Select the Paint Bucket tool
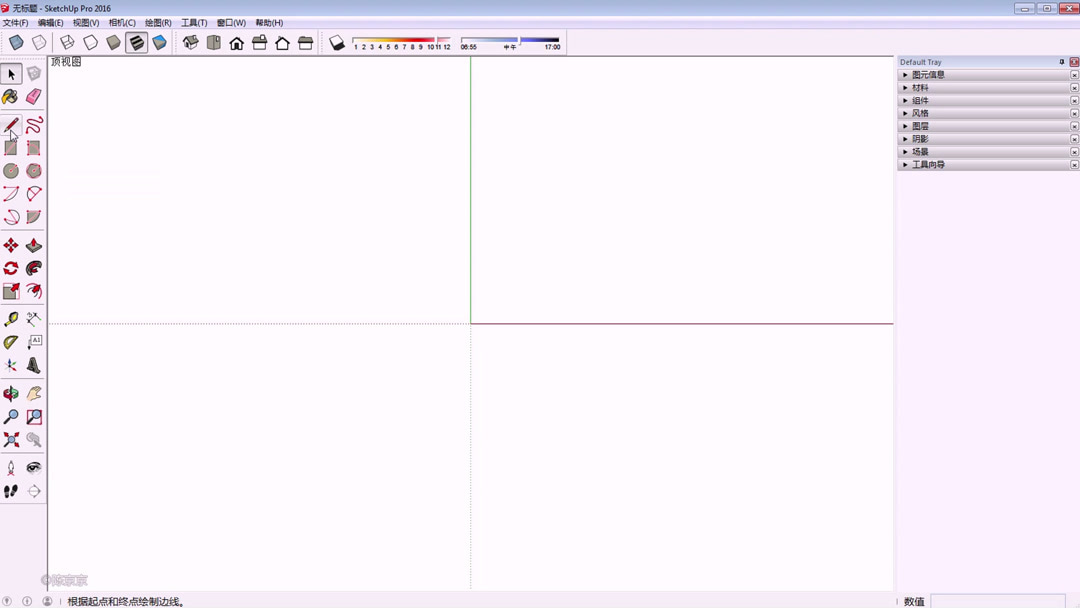Image resolution: width=1080 pixels, height=608 pixels. point(12,96)
